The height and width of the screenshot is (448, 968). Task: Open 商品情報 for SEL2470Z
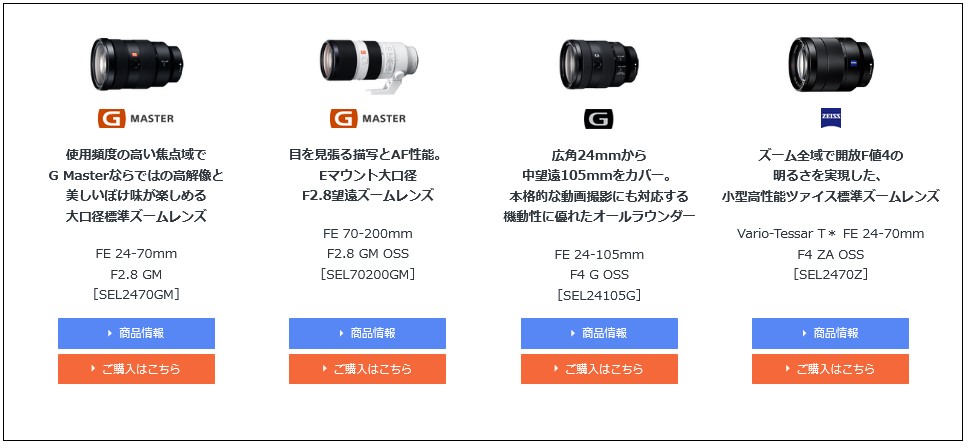coord(830,333)
